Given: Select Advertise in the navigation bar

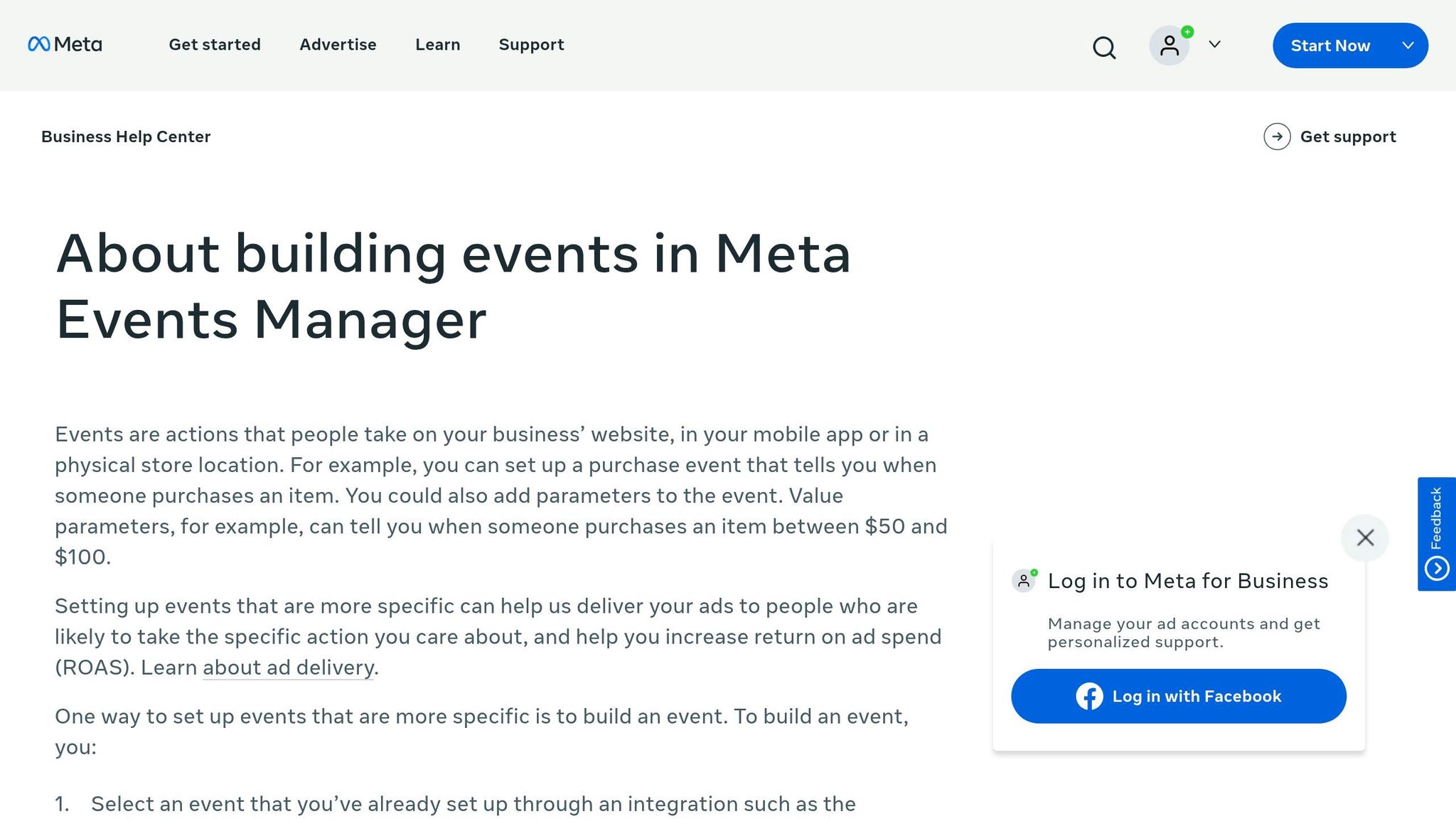Looking at the screenshot, I should pos(338,45).
